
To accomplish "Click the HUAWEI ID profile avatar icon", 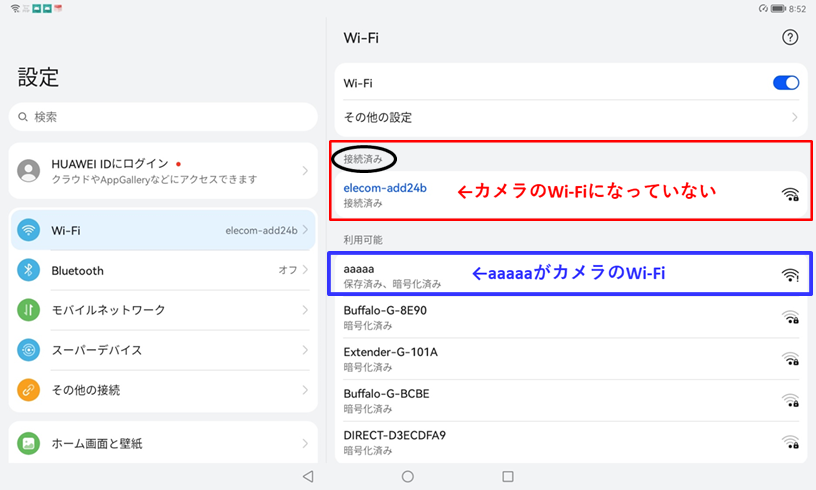I will (x=29, y=171).
